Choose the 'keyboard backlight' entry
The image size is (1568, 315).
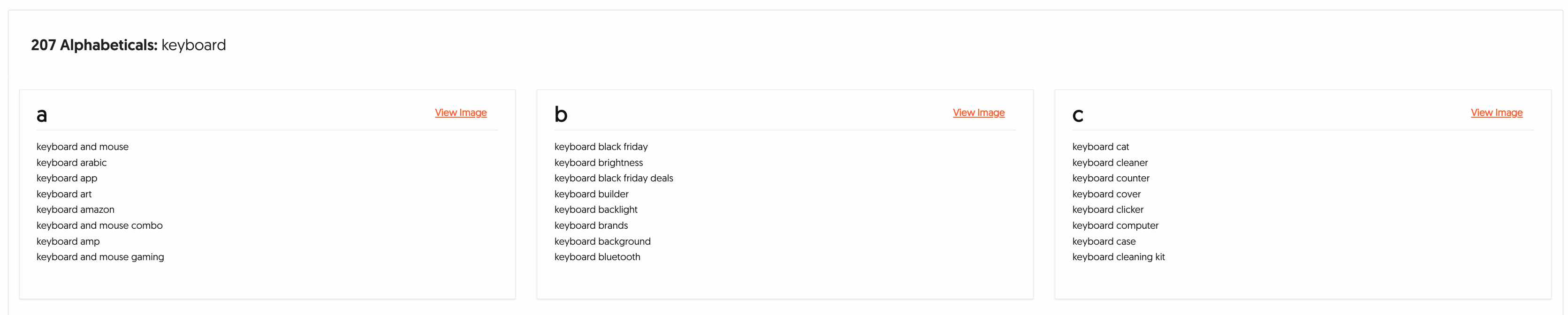596,210
